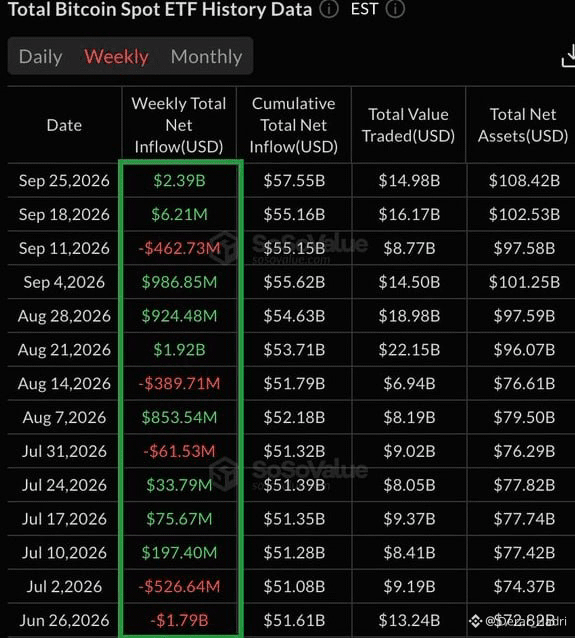Select the Weekly tab
Viewport: 575px width, 638px height.
[x=116, y=57]
